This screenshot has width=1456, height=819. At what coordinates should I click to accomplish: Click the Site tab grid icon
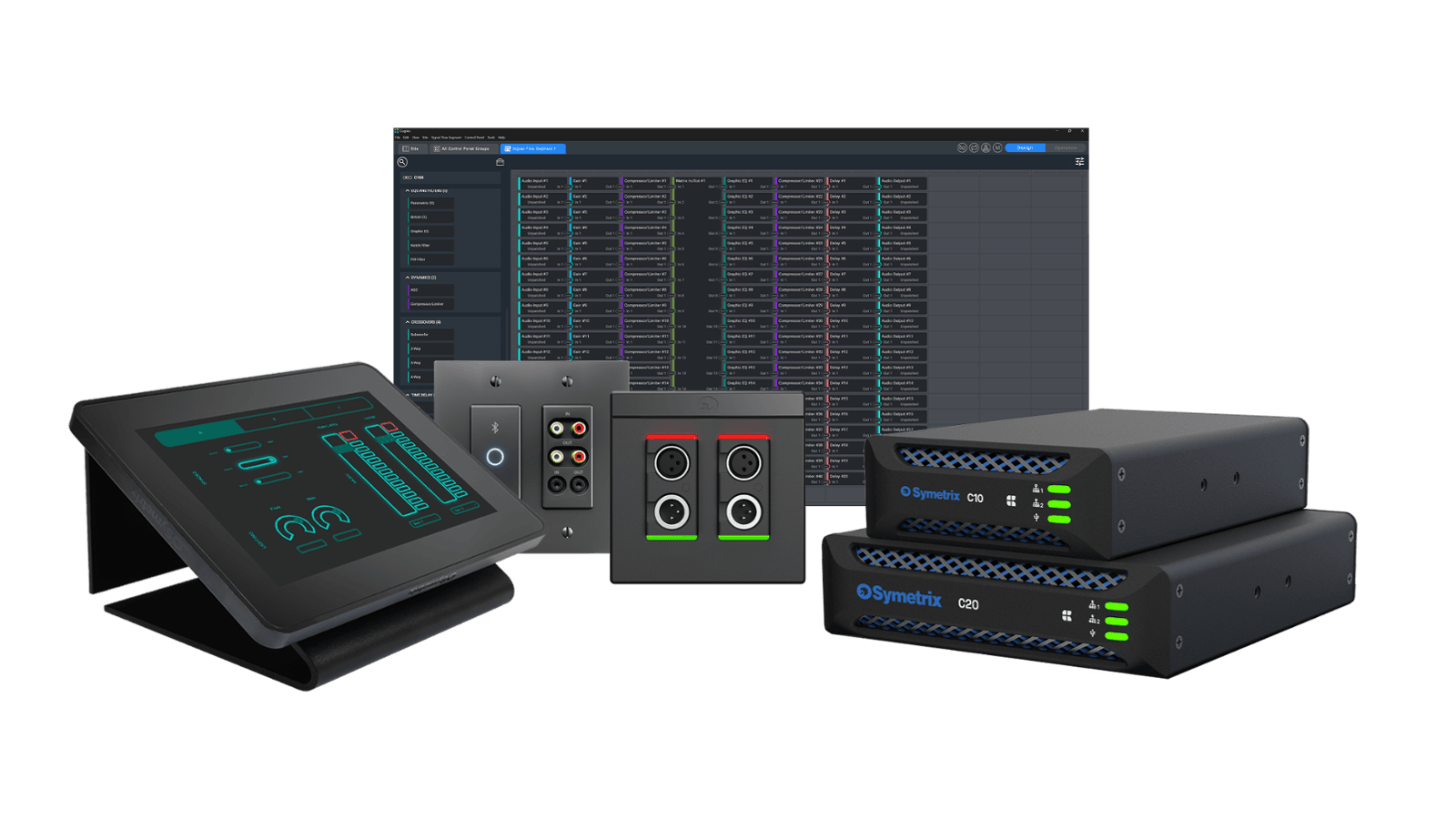coord(406,148)
